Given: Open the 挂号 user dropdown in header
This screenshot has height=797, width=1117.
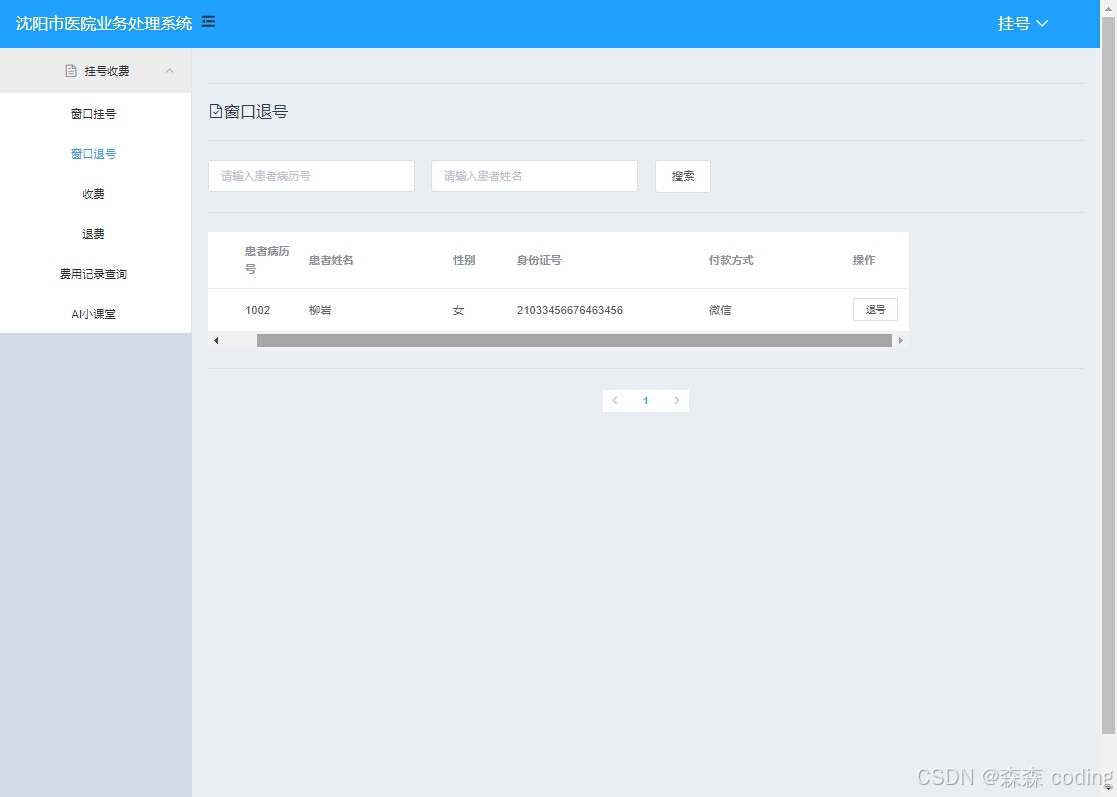Looking at the screenshot, I should (x=1022, y=24).
